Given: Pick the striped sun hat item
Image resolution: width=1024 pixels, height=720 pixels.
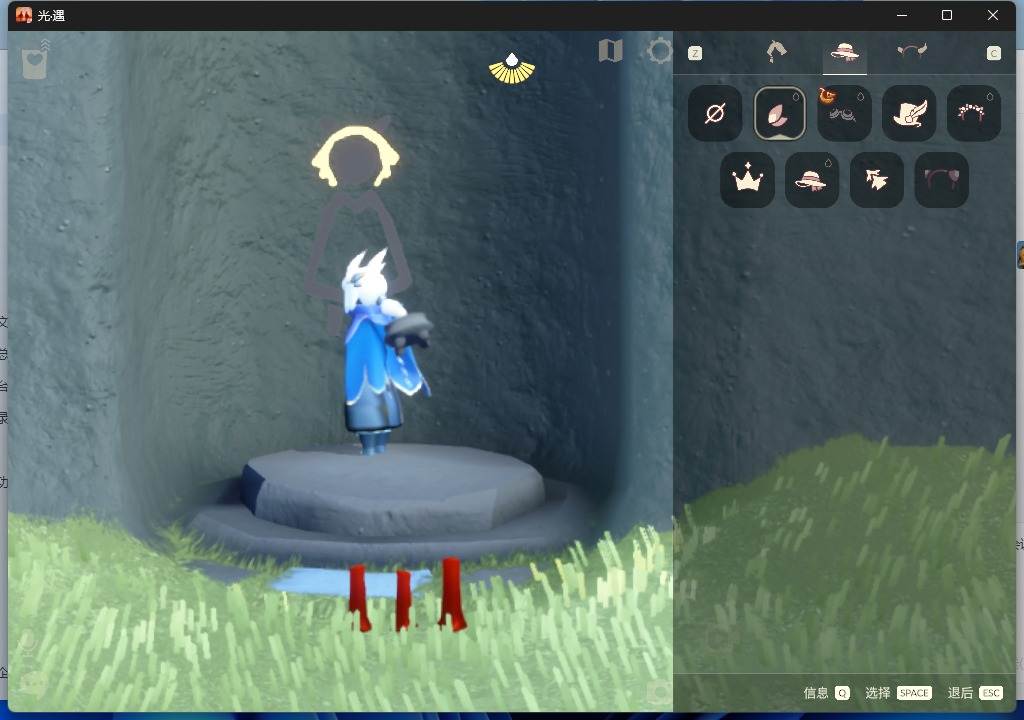Looking at the screenshot, I should (x=812, y=180).
